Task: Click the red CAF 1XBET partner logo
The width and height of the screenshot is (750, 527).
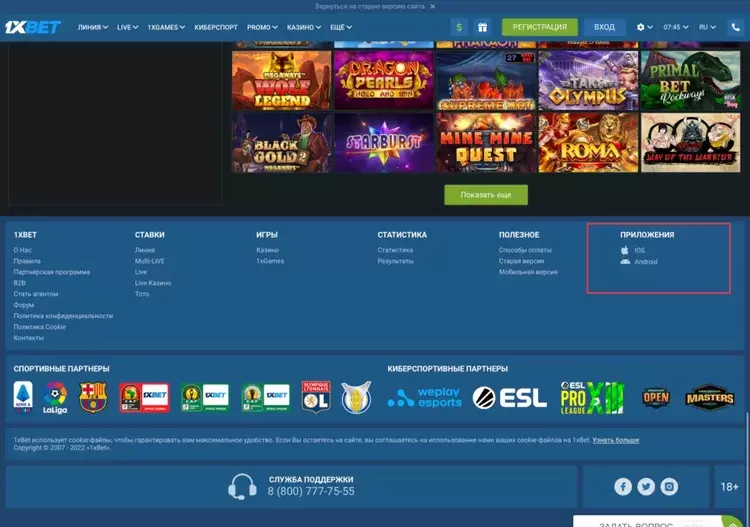Action: click(x=144, y=397)
